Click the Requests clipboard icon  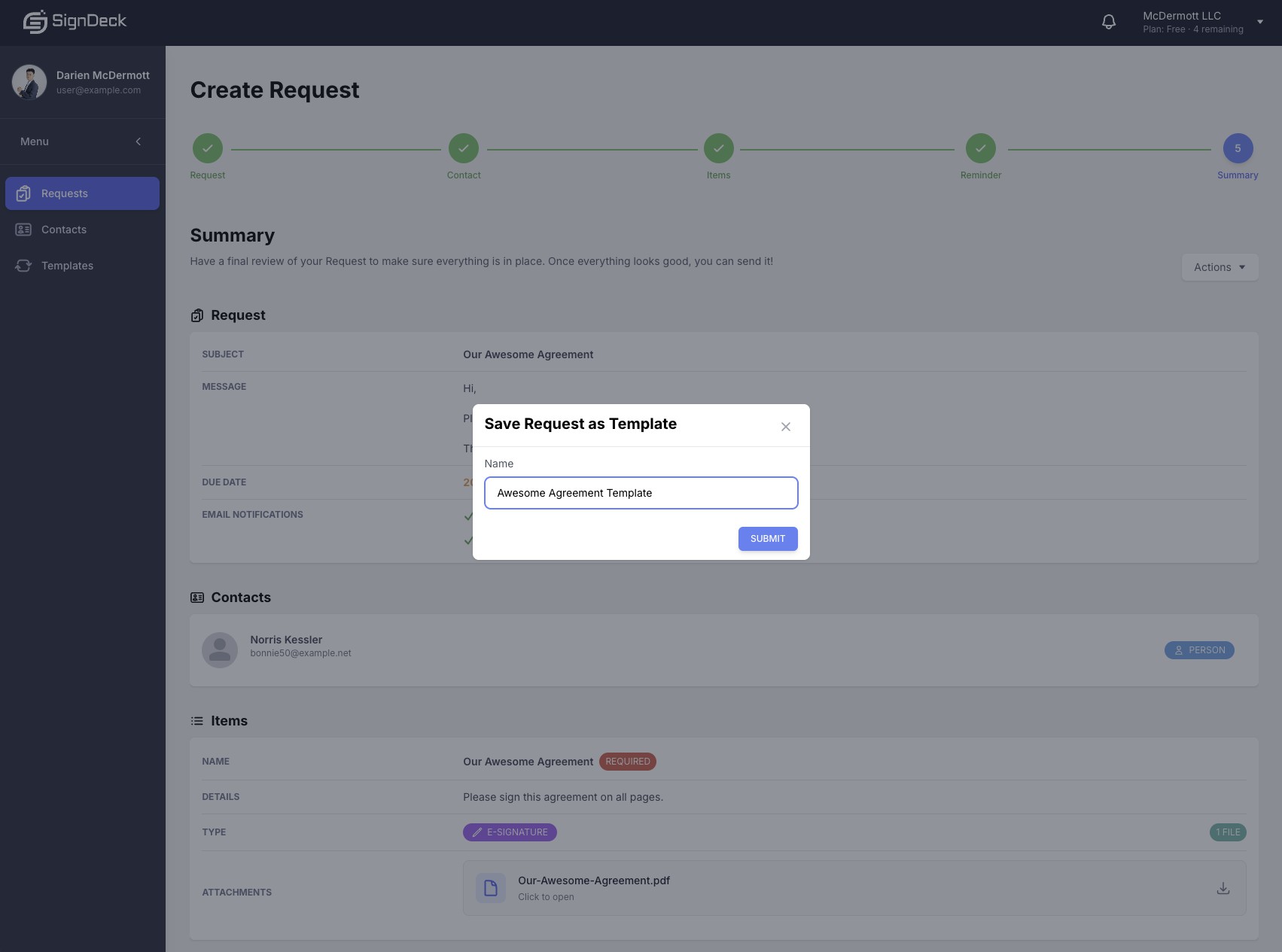(23, 193)
